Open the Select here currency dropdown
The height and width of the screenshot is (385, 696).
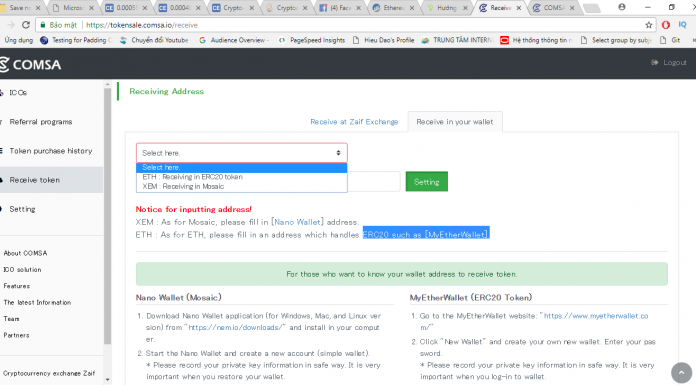[241, 153]
